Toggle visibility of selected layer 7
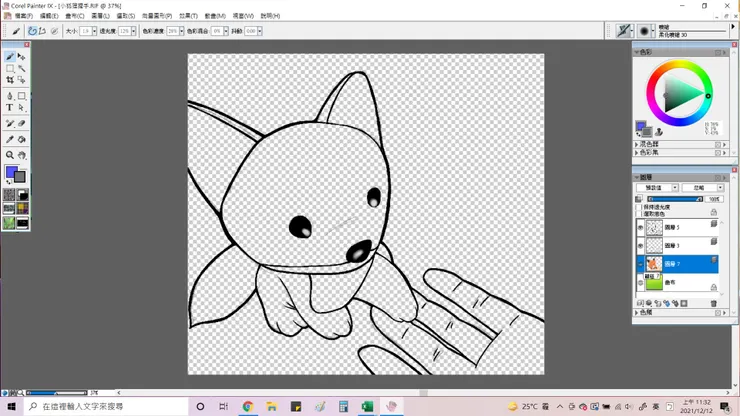The height and width of the screenshot is (416, 740). pos(640,264)
